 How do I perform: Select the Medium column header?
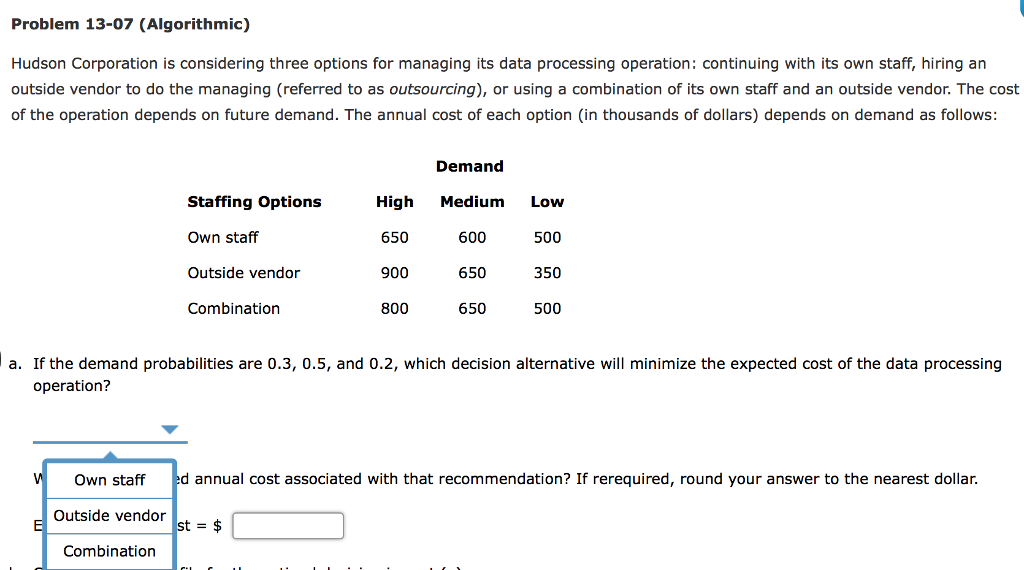tap(472, 202)
